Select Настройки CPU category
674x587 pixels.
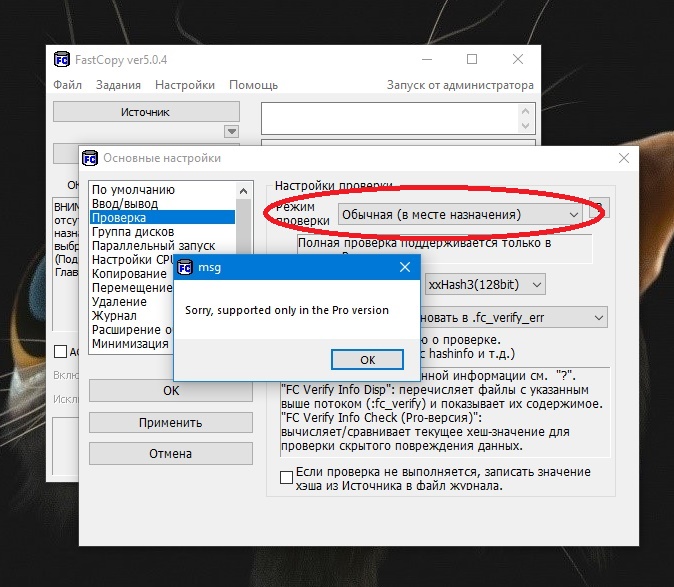pyautogui.click(x=132, y=260)
